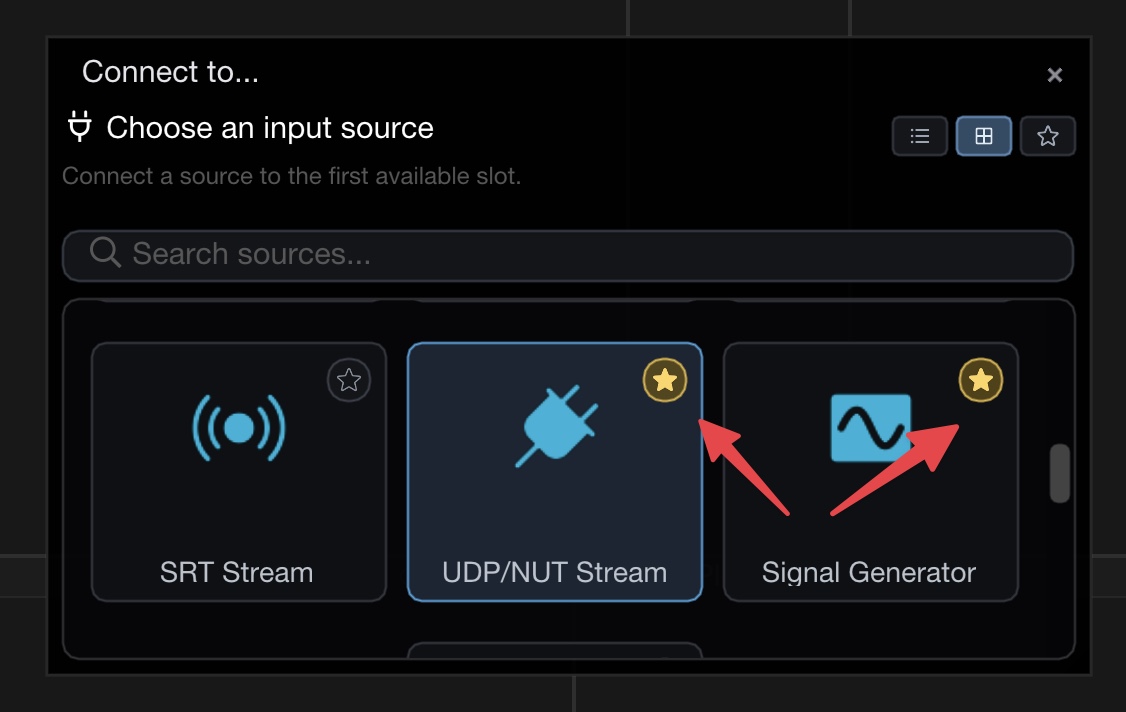Switch to list view layout
1126x712 pixels.
click(920, 137)
